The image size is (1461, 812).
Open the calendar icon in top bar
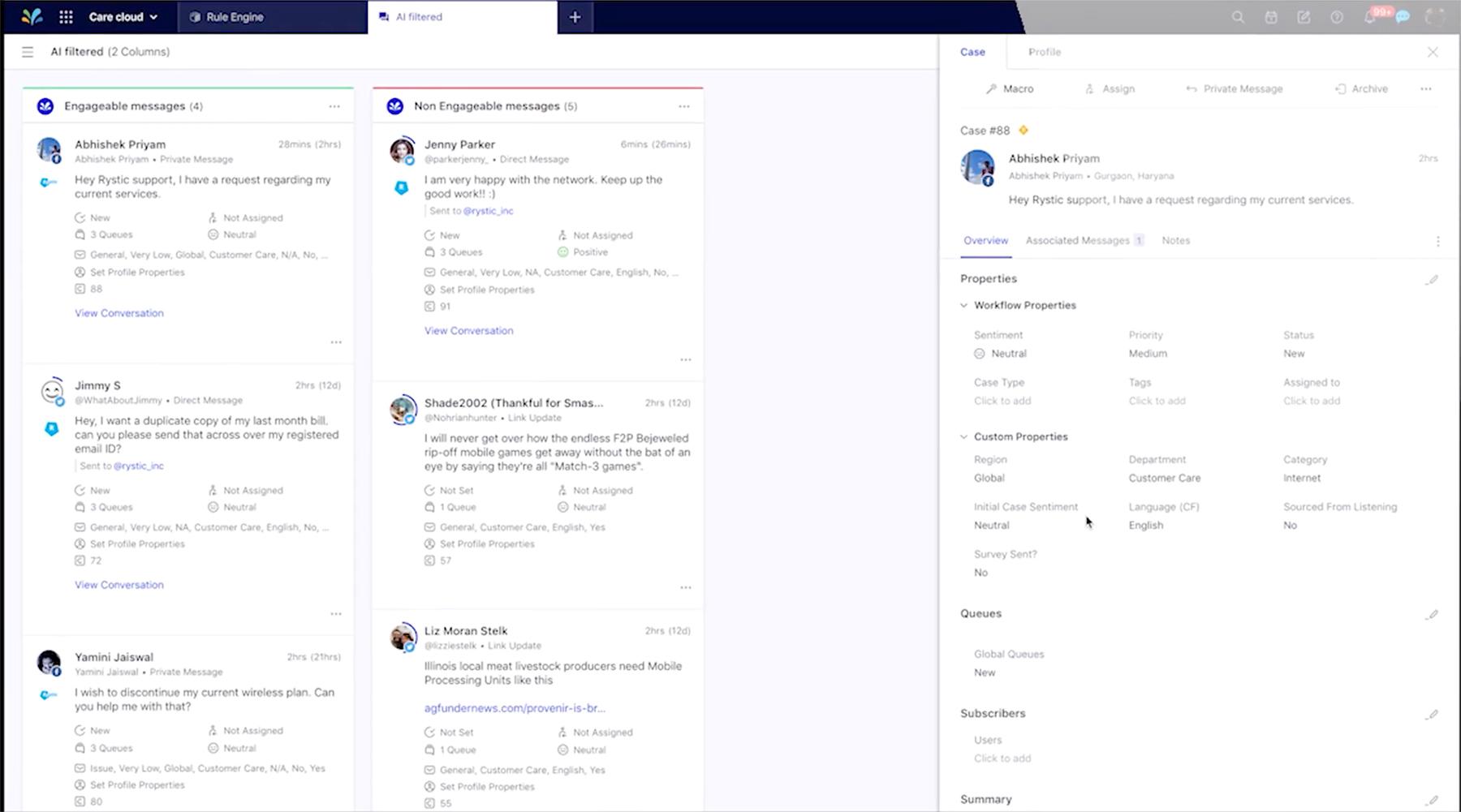(1270, 16)
